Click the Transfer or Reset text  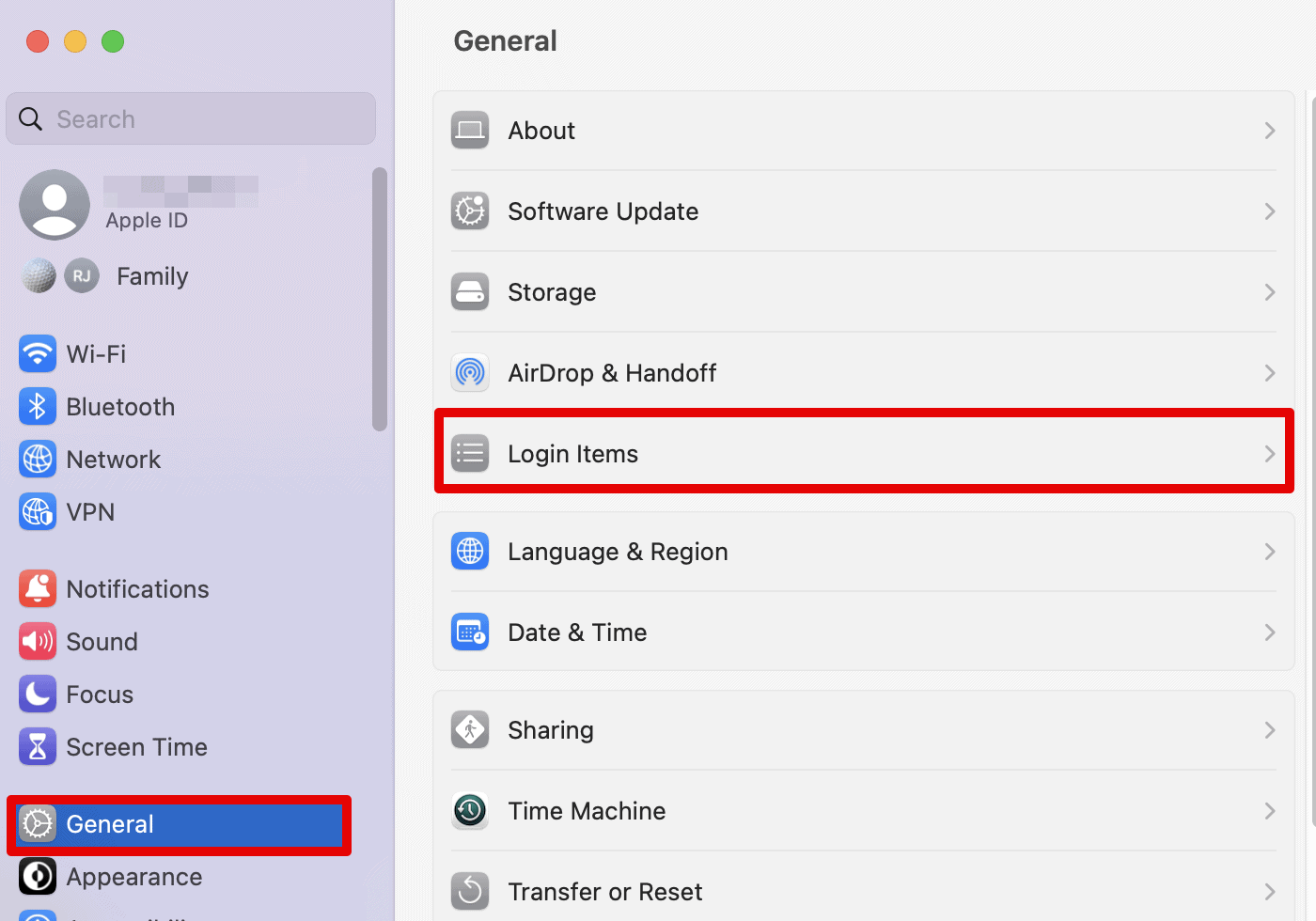pyautogui.click(x=605, y=892)
